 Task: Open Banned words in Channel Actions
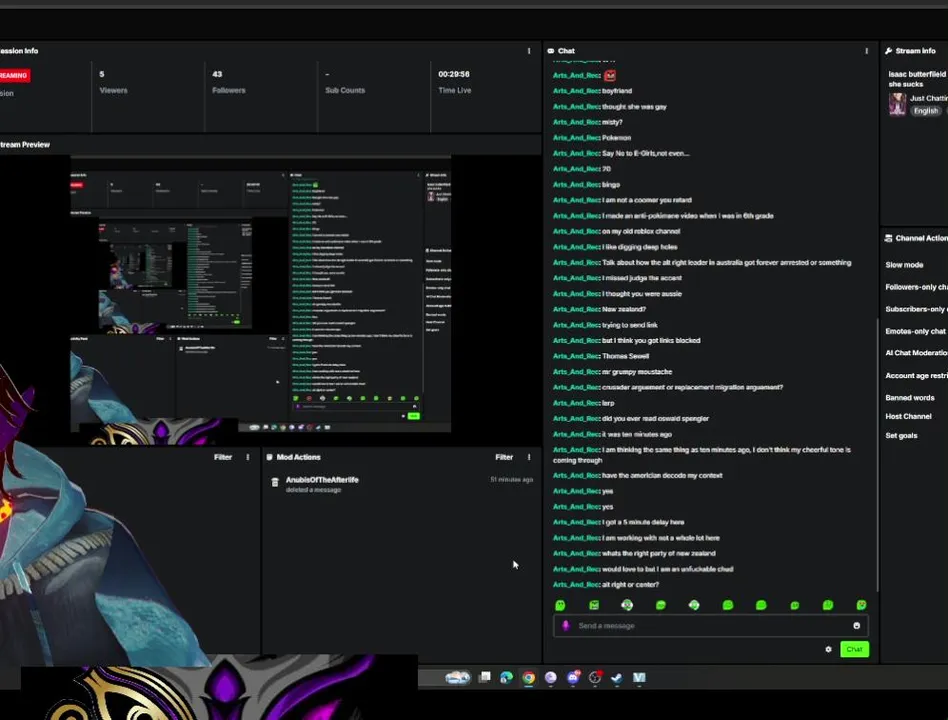(x=909, y=398)
